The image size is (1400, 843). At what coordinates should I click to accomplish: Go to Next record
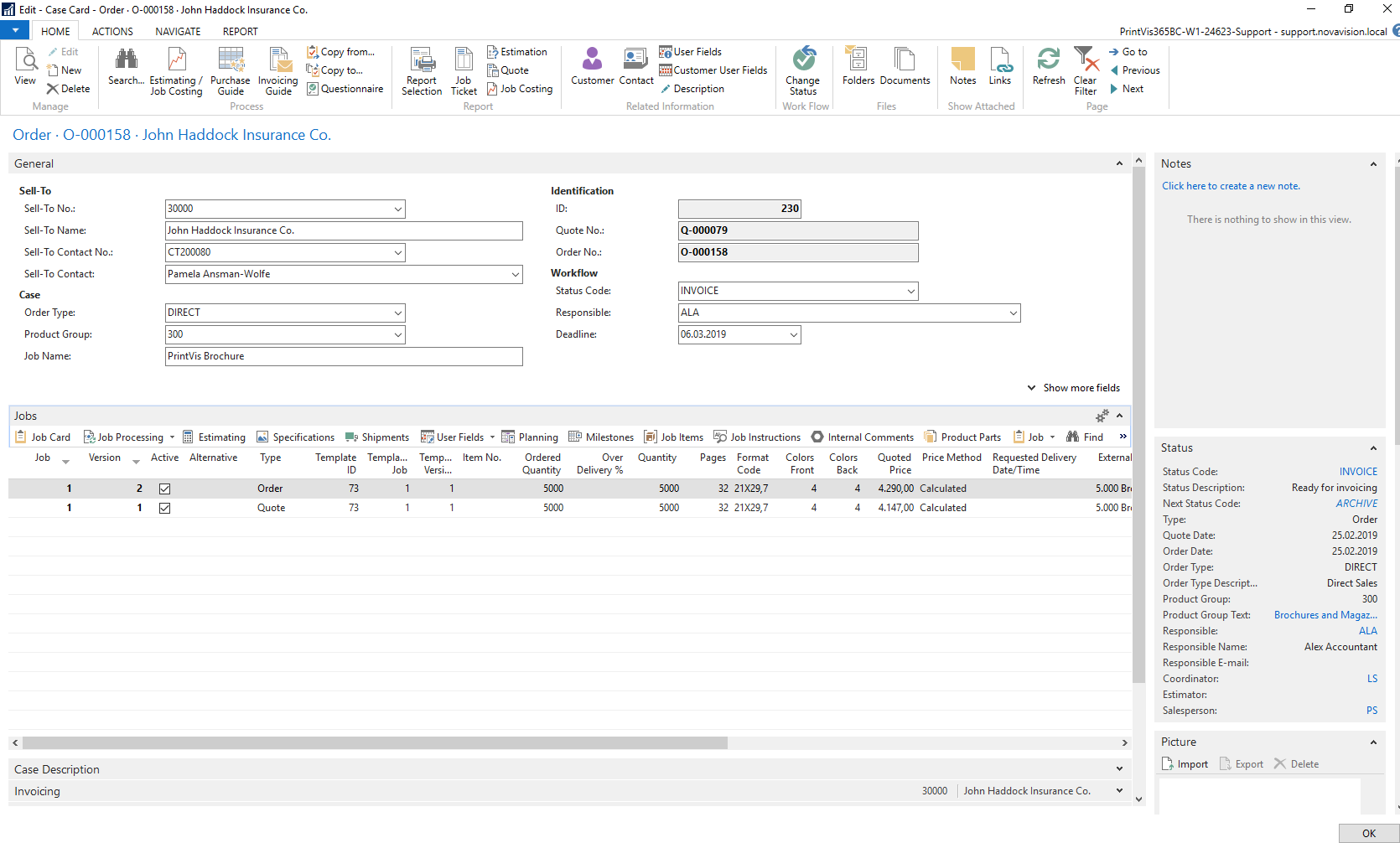[x=1126, y=89]
